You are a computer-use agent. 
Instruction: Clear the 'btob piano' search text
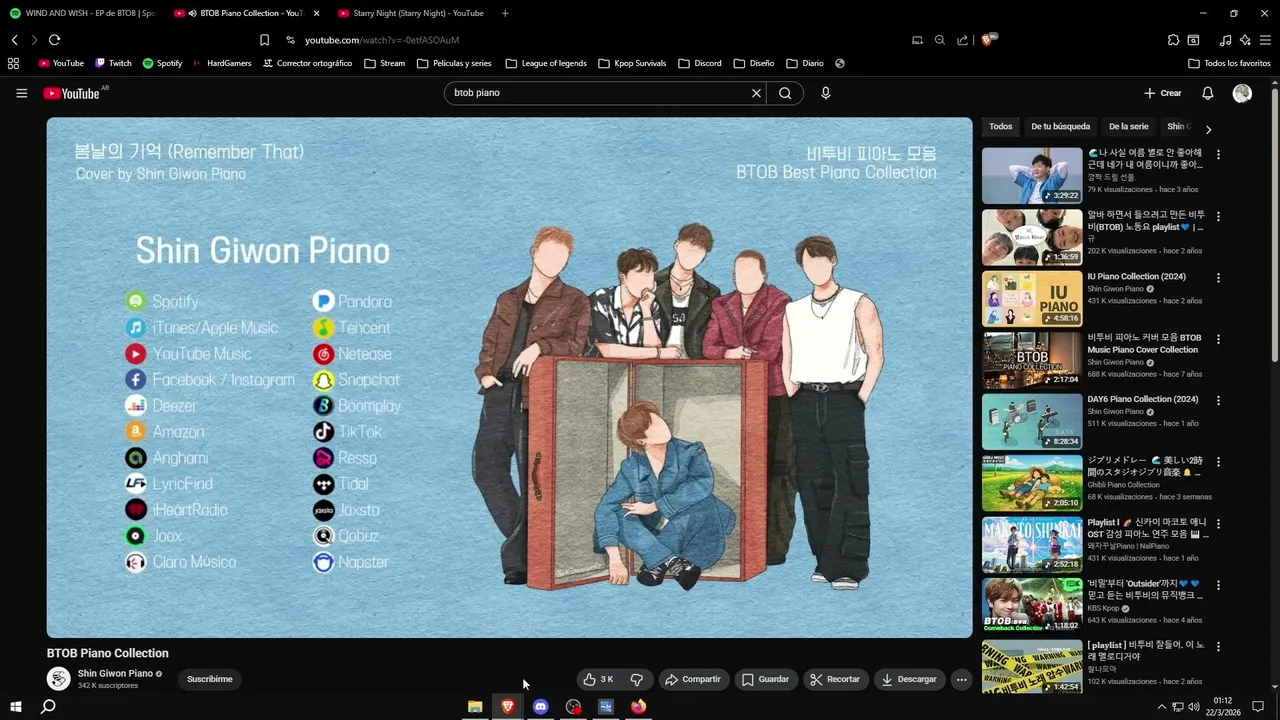756,93
